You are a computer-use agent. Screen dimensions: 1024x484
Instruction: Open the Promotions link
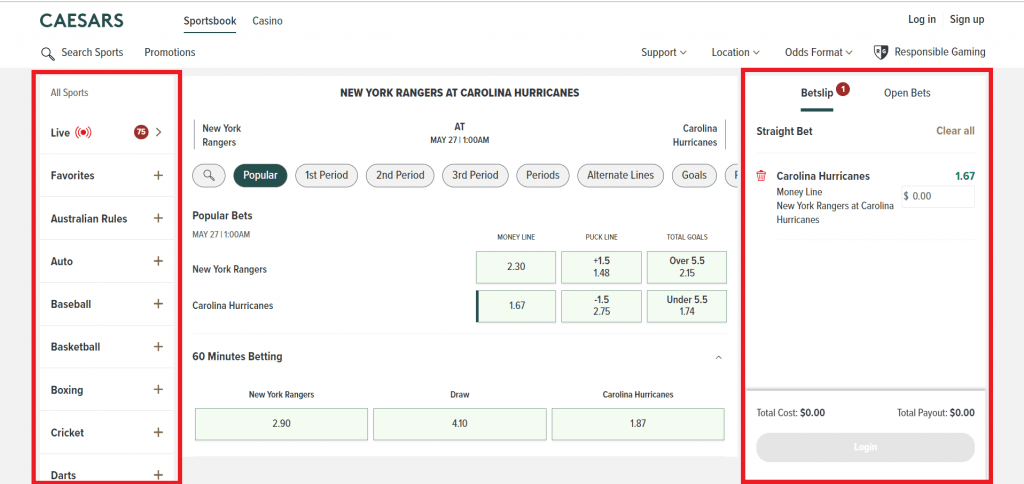(170, 52)
